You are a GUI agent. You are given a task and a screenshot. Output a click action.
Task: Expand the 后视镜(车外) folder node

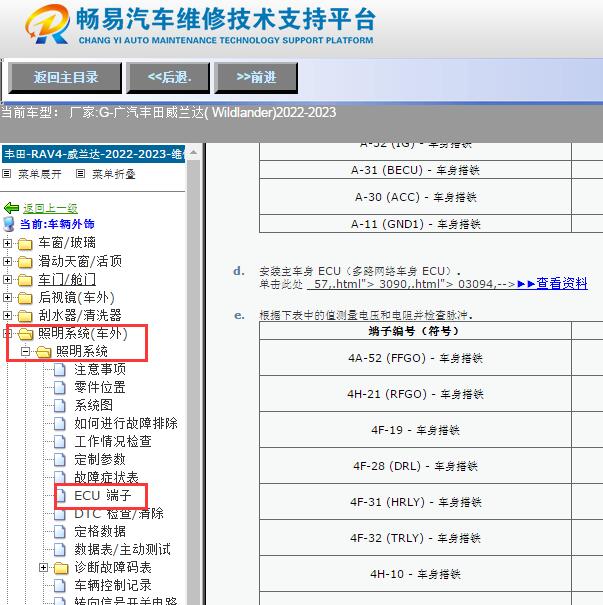pos(7,297)
